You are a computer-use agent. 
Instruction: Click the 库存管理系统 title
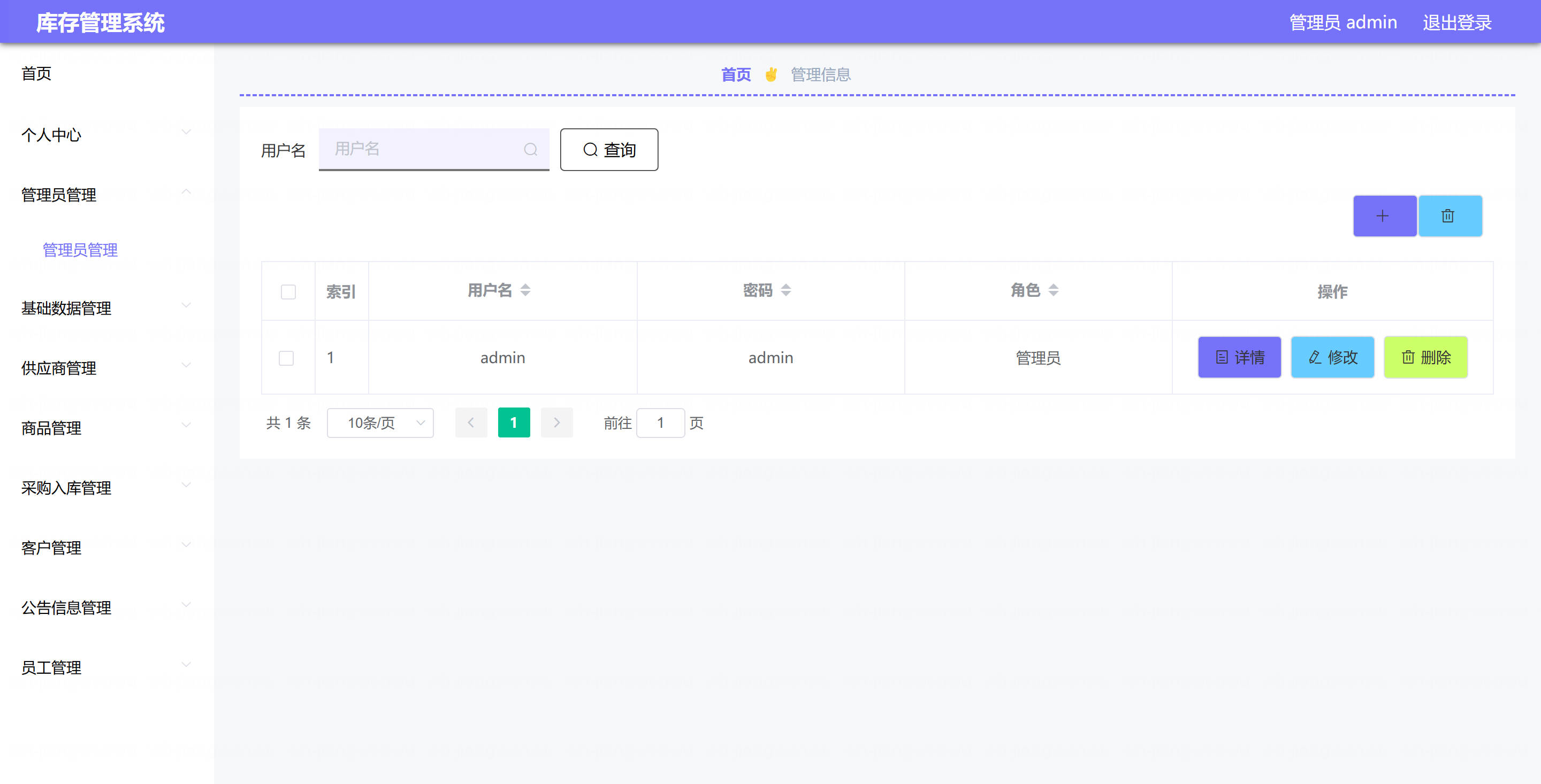point(101,22)
